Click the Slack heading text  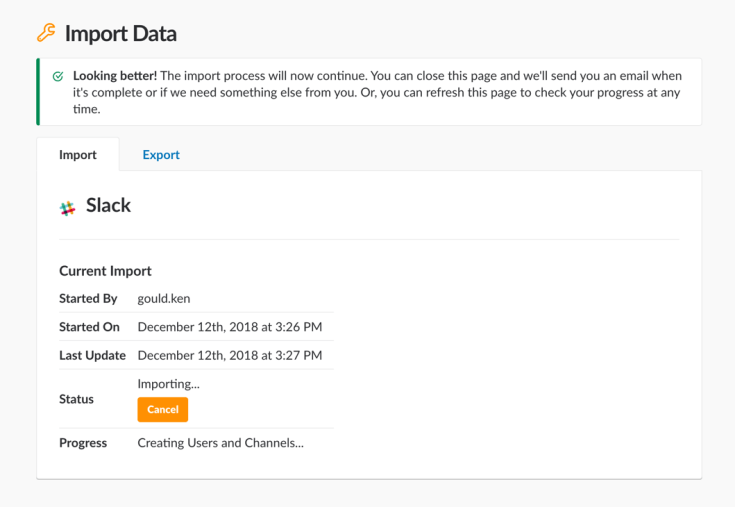tap(108, 206)
